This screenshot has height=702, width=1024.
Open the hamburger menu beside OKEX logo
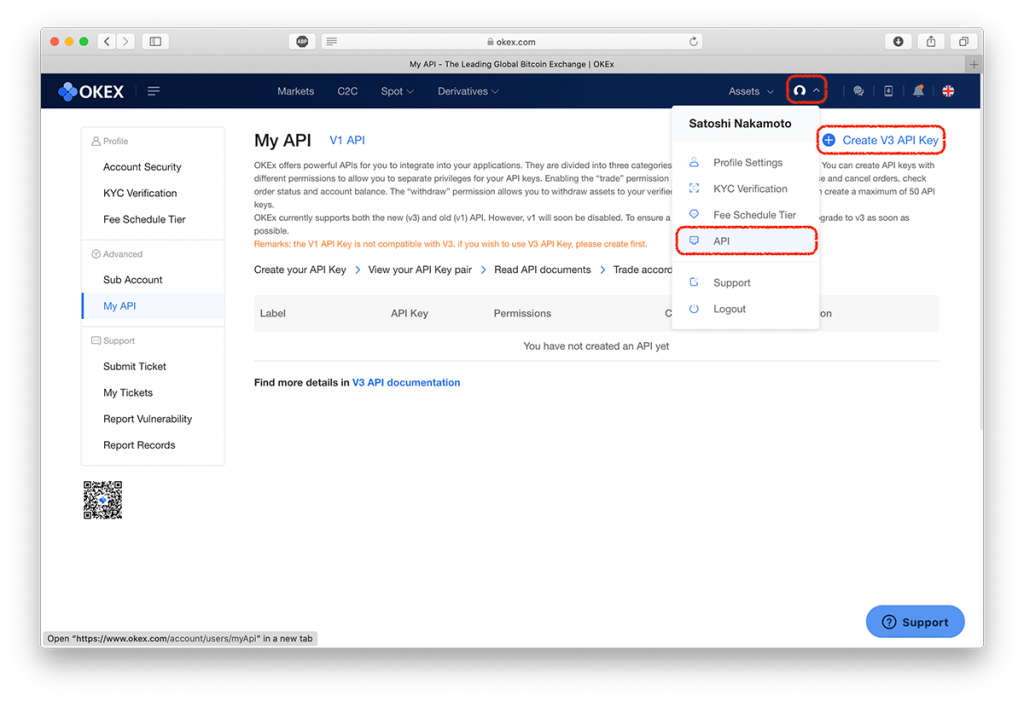coord(153,91)
